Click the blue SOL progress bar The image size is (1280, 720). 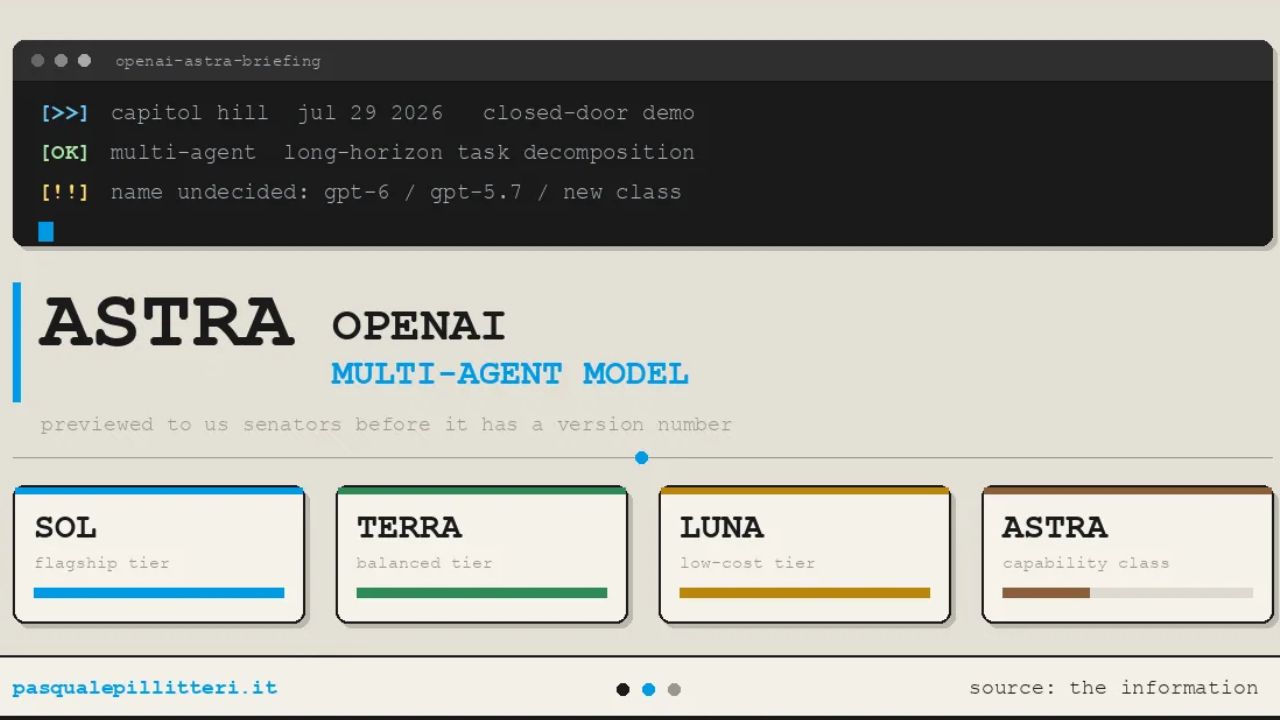click(159, 593)
